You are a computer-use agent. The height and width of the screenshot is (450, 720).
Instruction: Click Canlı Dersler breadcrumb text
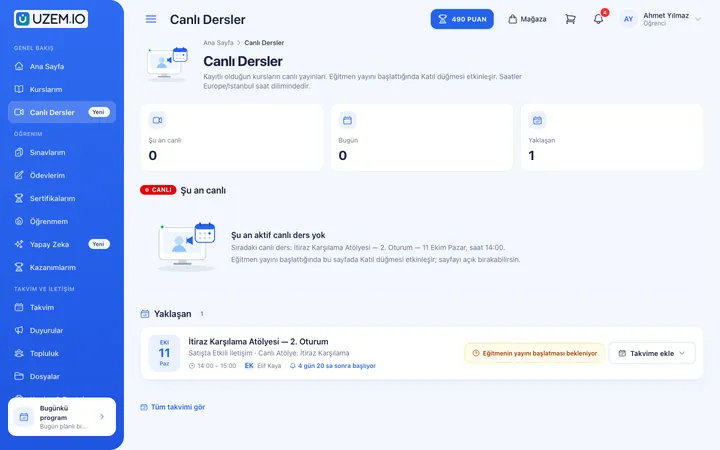264,43
